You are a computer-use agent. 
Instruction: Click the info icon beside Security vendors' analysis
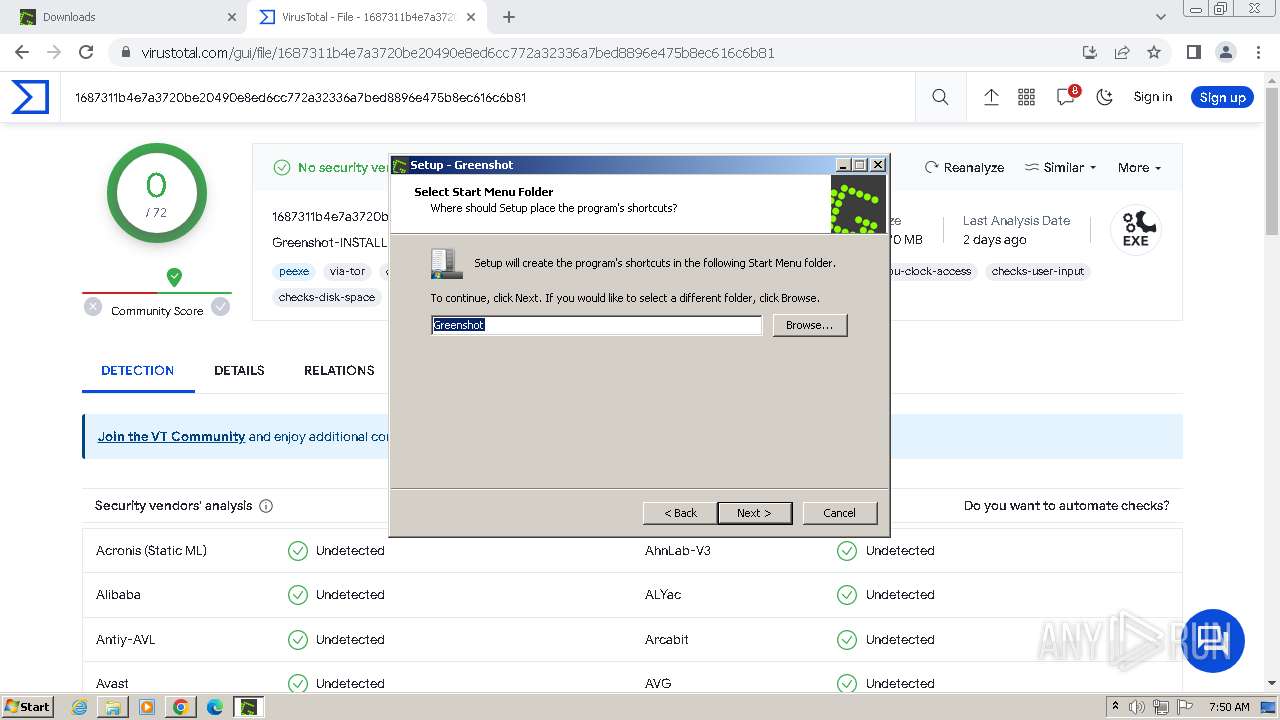[x=266, y=506]
